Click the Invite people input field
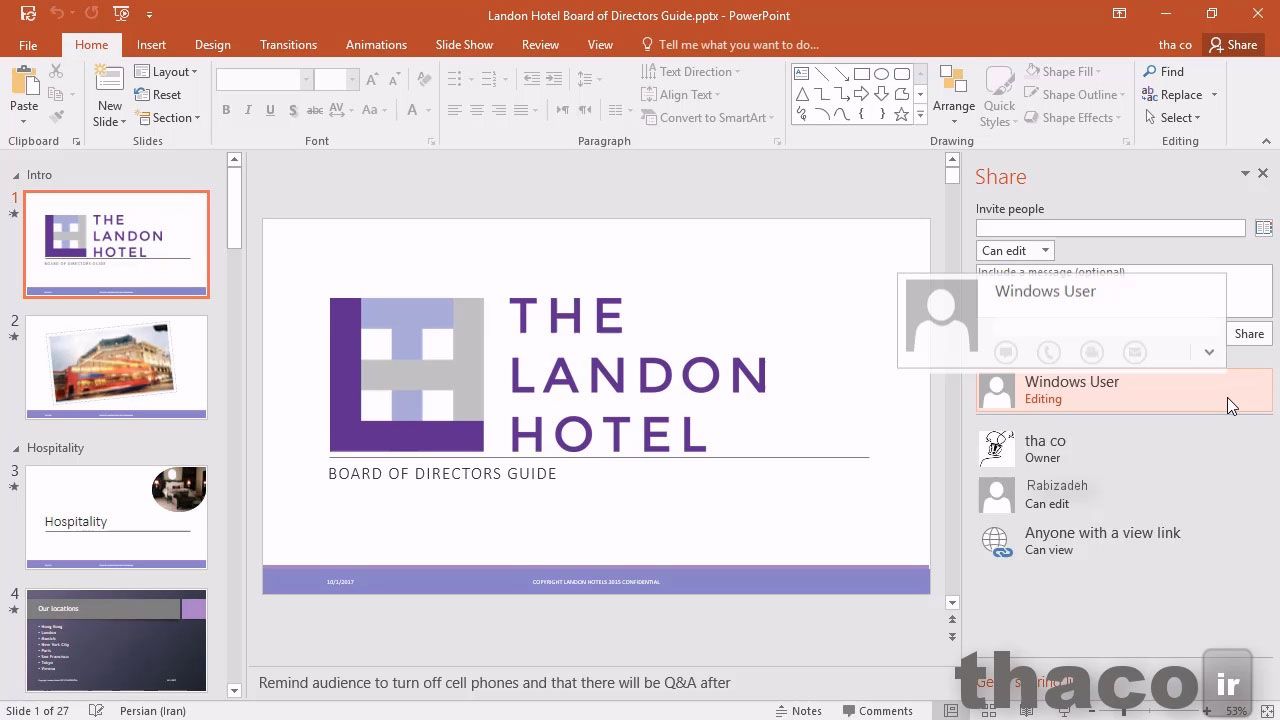The image size is (1280, 720). (x=1110, y=228)
